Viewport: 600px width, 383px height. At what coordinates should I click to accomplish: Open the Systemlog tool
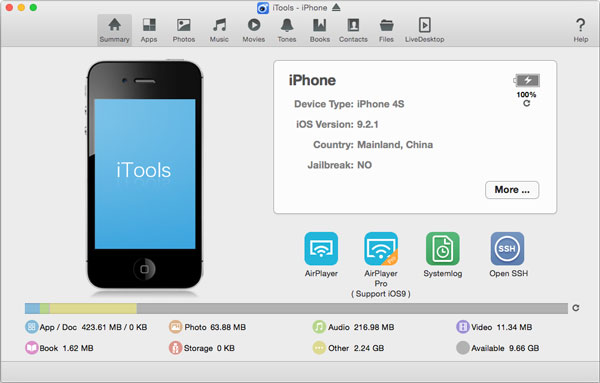click(x=443, y=249)
